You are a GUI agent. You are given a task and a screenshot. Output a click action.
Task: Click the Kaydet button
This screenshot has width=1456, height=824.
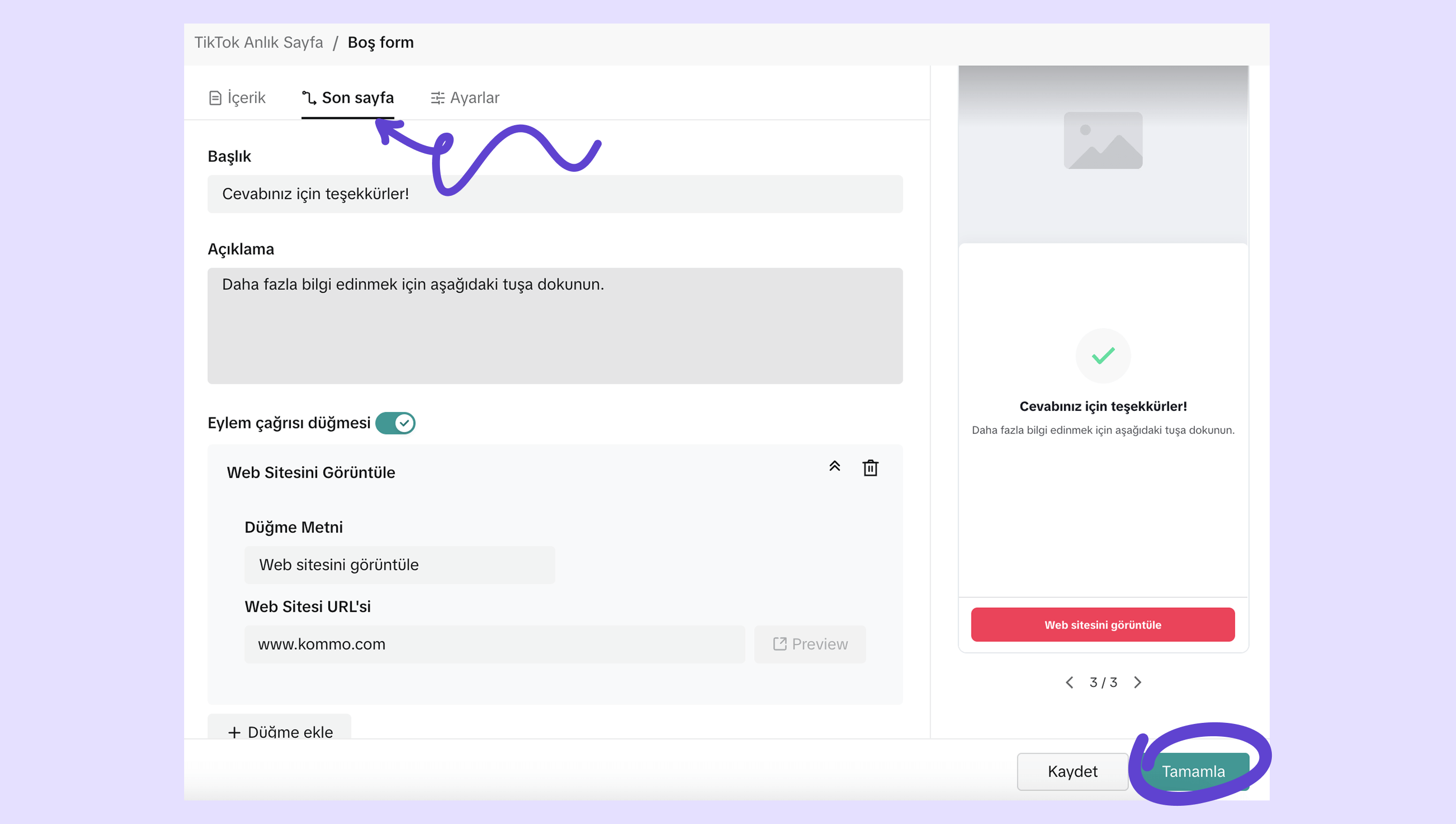point(1072,772)
